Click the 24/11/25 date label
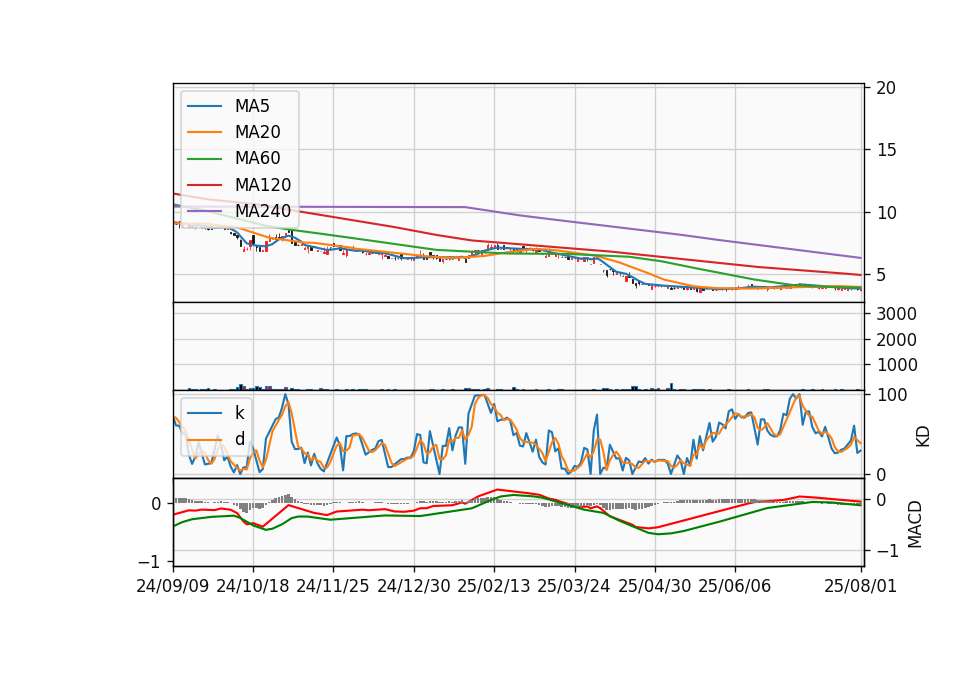Screen dimensions: 960x690 tap(333, 586)
